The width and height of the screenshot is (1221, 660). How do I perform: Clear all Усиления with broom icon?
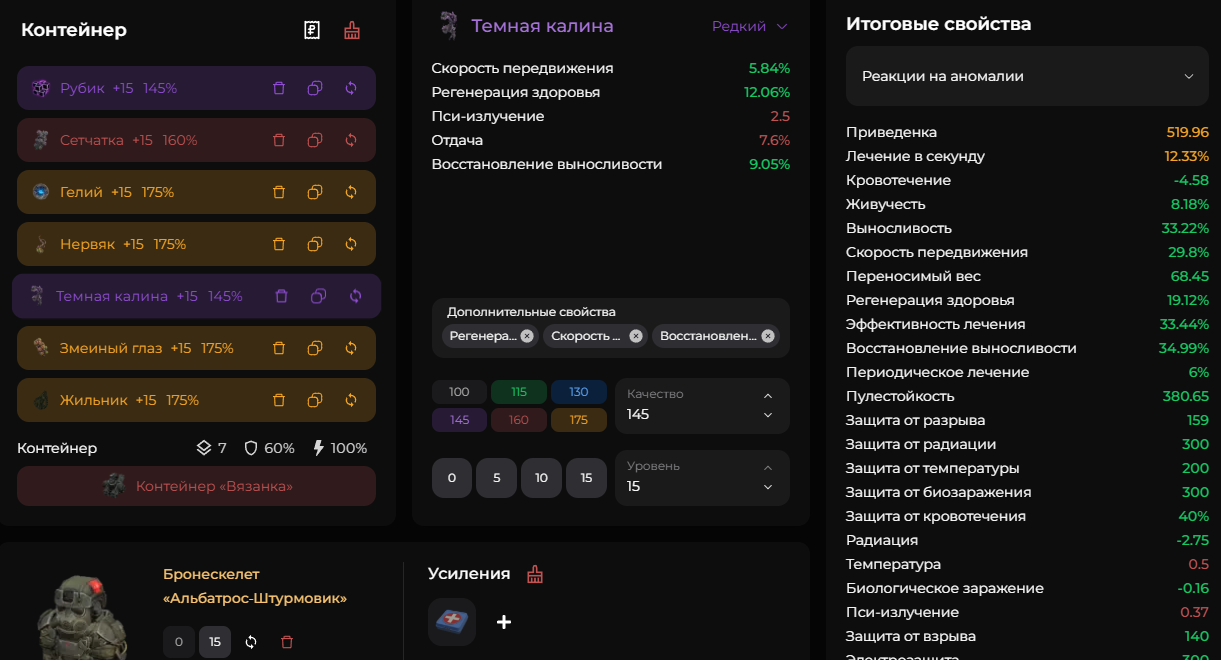coord(535,574)
